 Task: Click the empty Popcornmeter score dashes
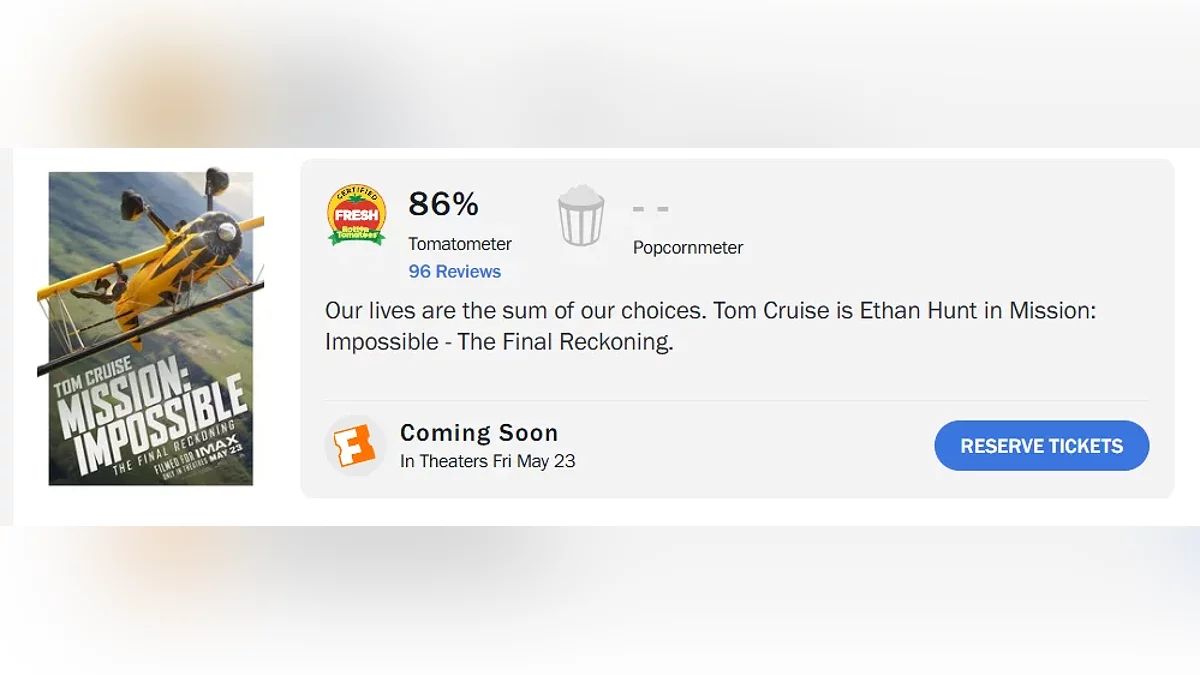pyautogui.click(x=650, y=209)
